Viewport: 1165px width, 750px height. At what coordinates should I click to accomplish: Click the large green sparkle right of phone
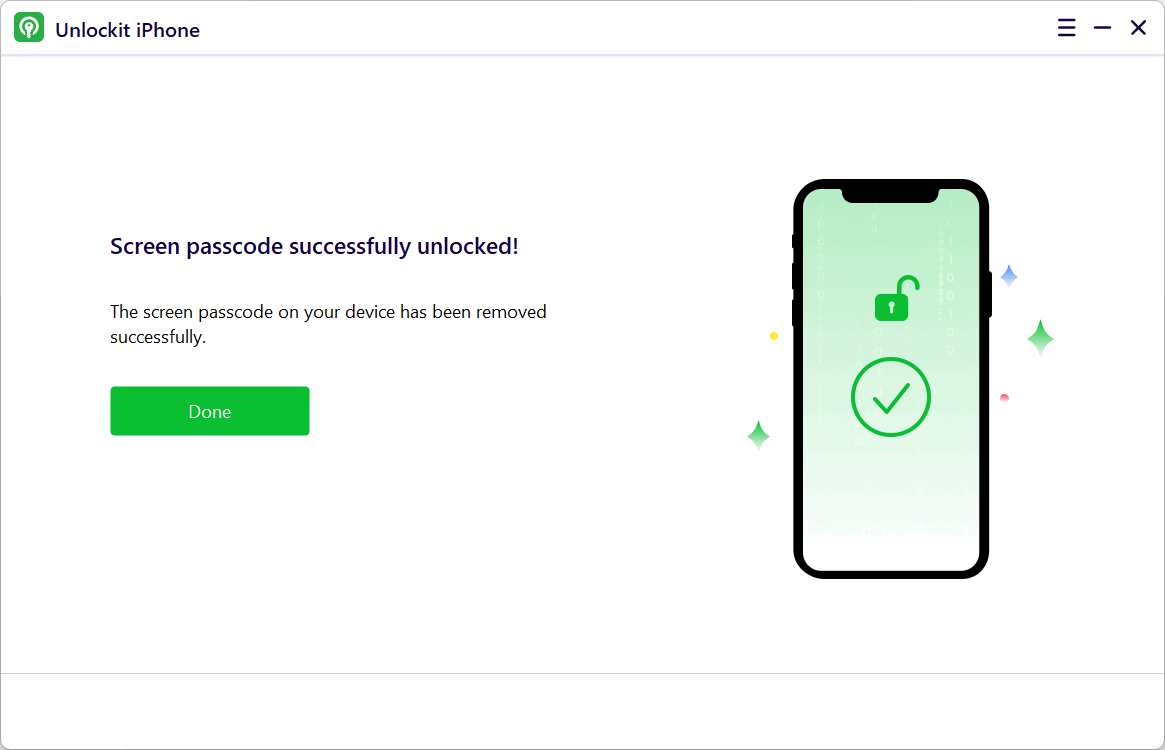(1040, 338)
